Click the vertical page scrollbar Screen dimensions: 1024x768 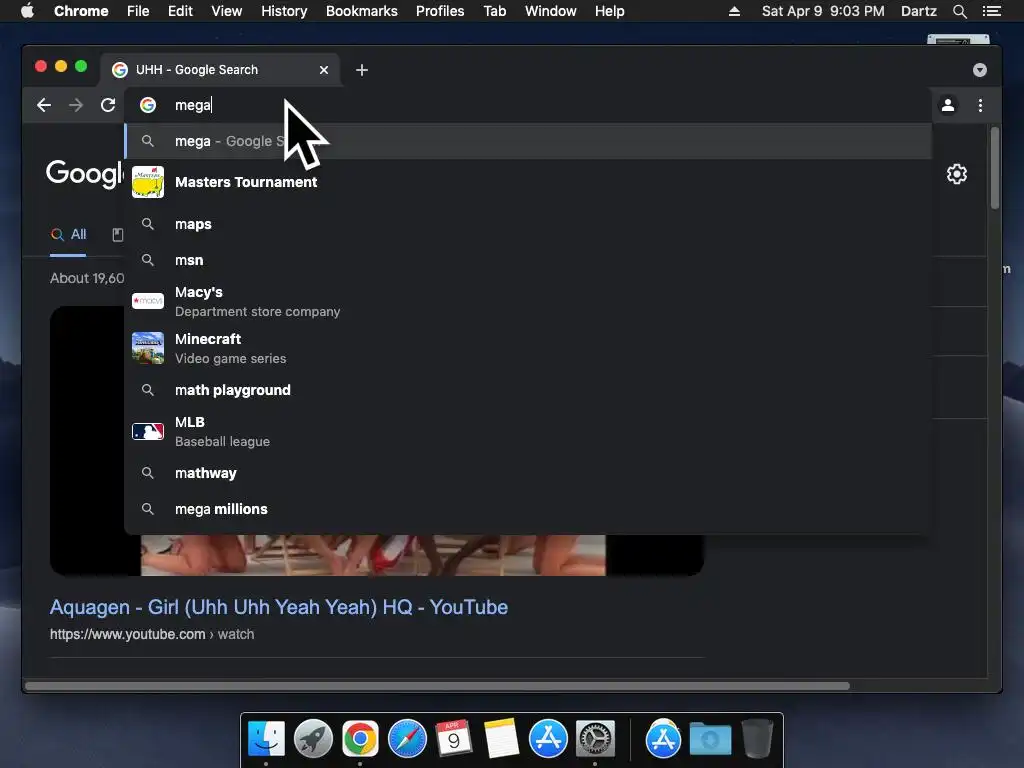click(995, 168)
